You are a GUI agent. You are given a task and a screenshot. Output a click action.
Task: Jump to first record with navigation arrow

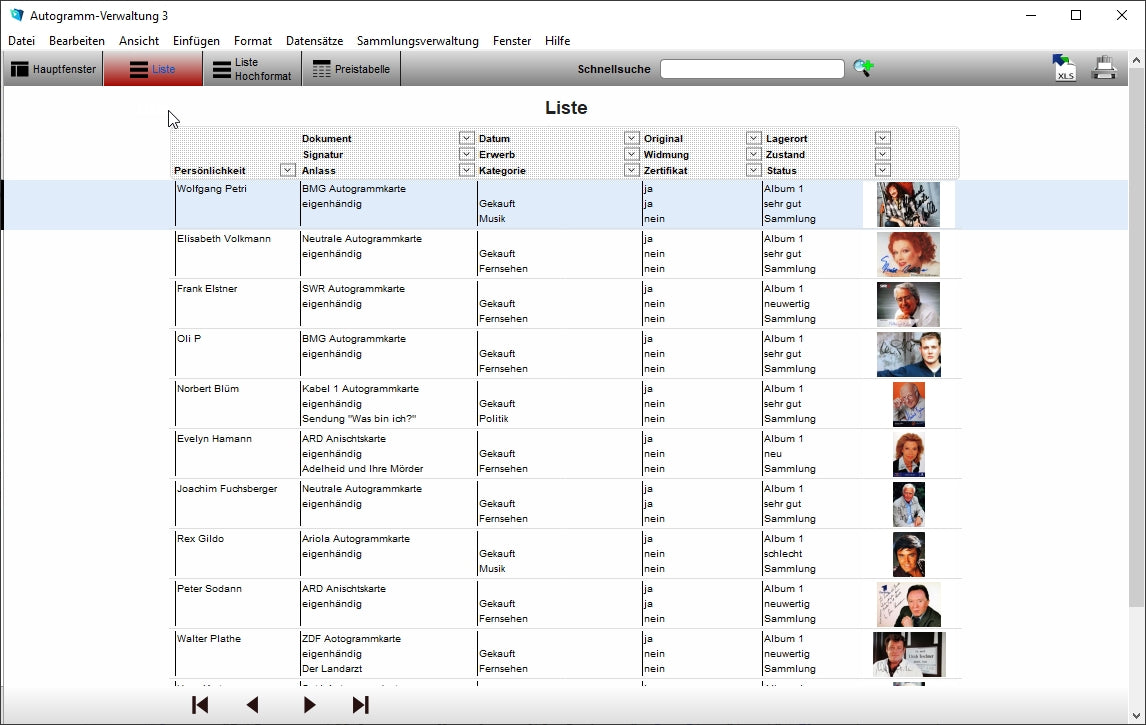tap(200, 705)
